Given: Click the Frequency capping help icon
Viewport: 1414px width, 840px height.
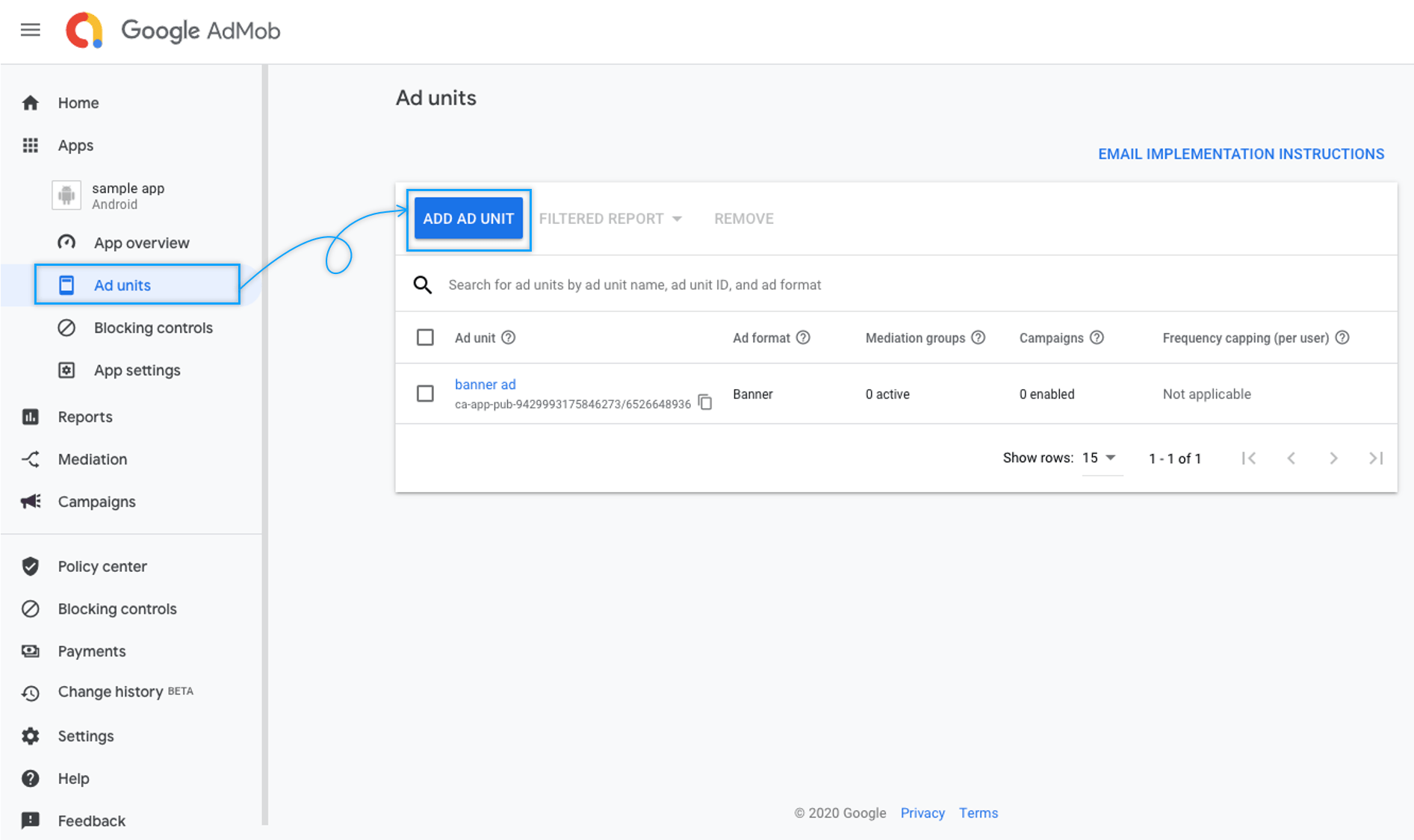Looking at the screenshot, I should pos(1342,337).
